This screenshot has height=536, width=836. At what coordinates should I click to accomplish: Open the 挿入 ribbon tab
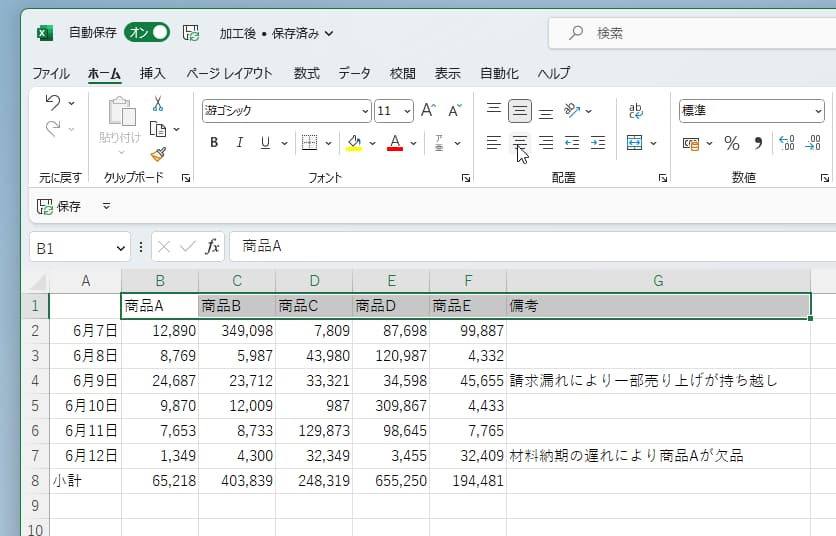pos(153,73)
